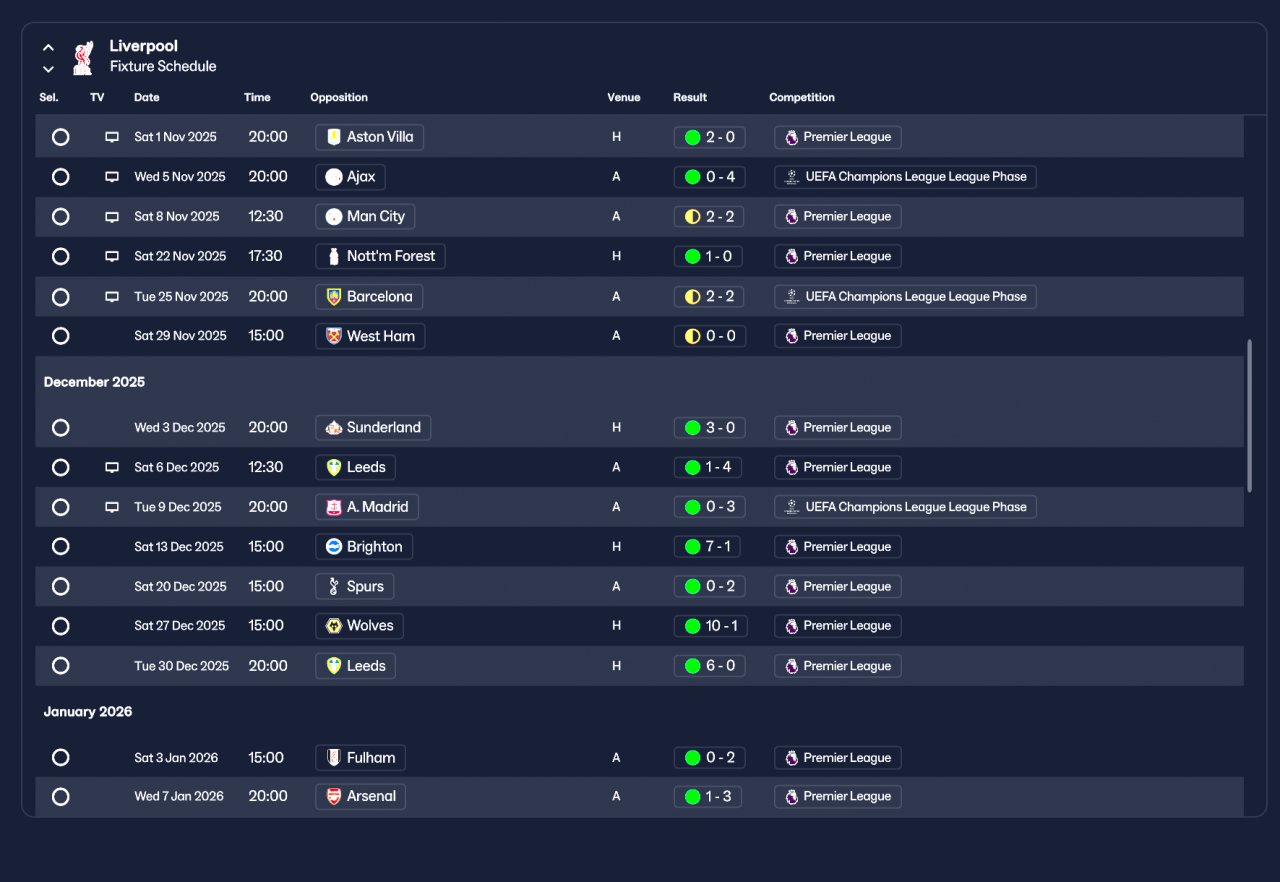The image size is (1280, 882).
Task: Open Premier League competition on Aston Villa row
Action: pos(838,137)
